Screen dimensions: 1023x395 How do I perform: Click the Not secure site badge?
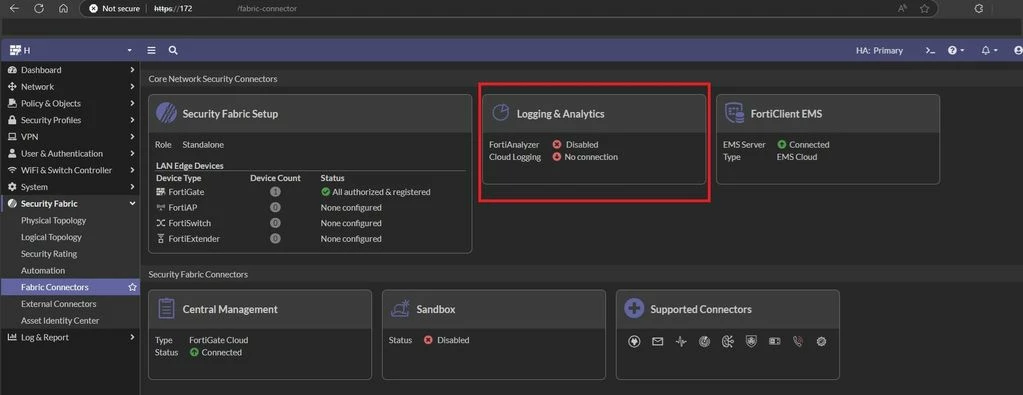[114, 8]
